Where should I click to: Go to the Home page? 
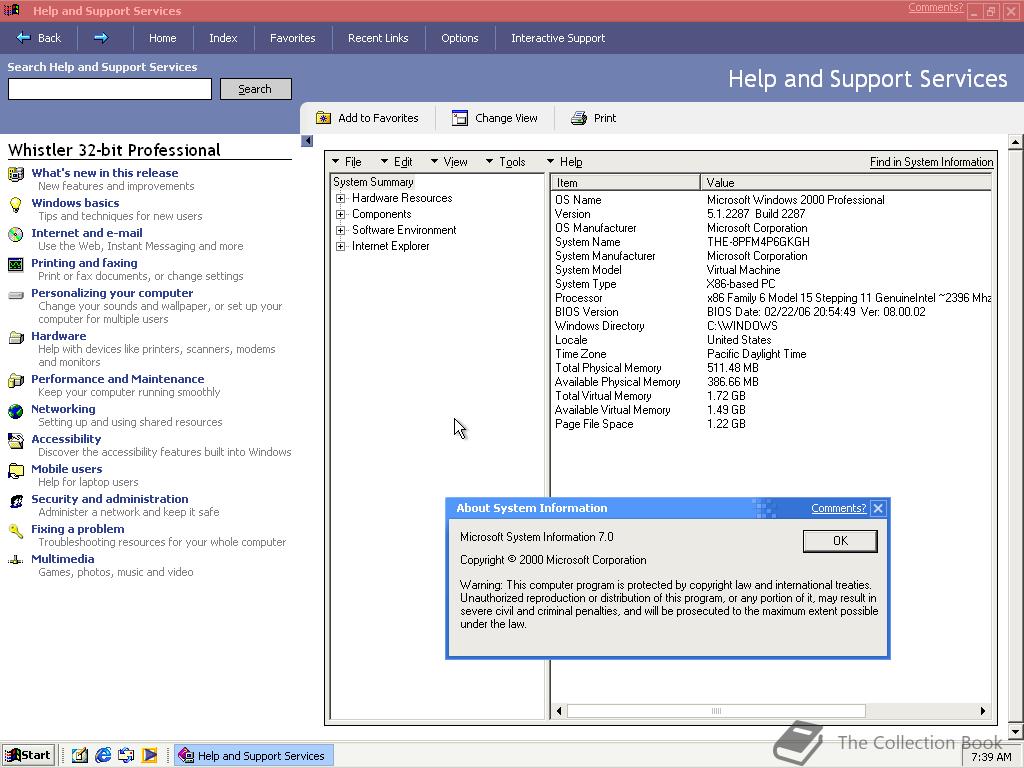(163, 38)
